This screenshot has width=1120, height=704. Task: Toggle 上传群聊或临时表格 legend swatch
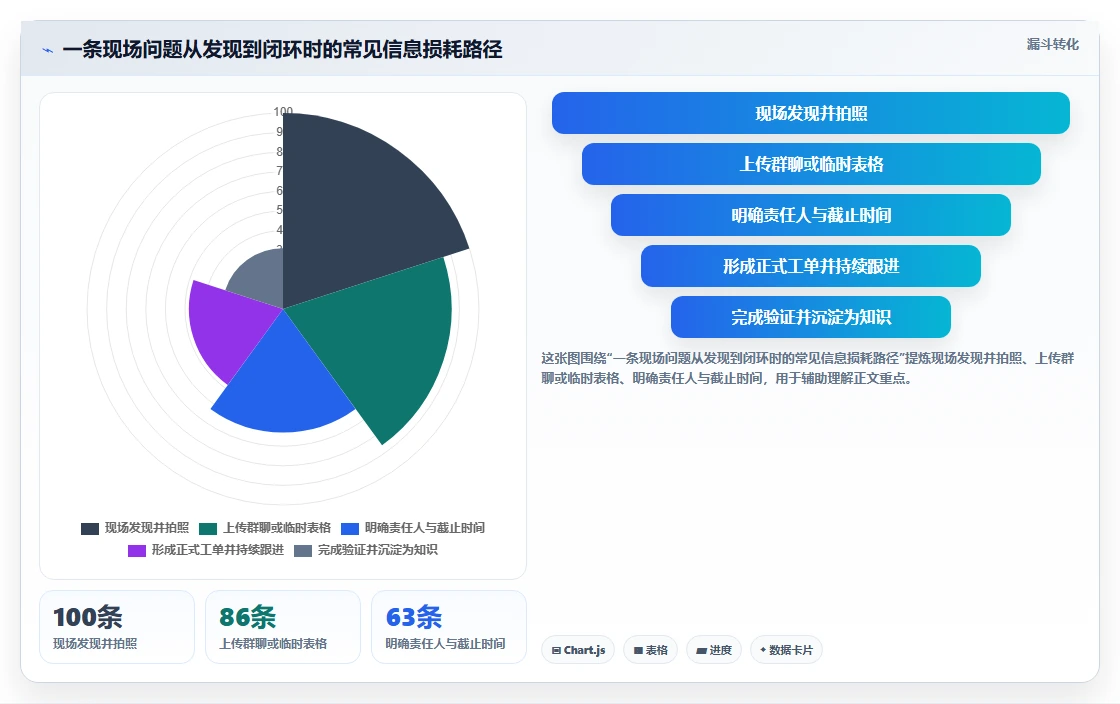coord(208,528)
